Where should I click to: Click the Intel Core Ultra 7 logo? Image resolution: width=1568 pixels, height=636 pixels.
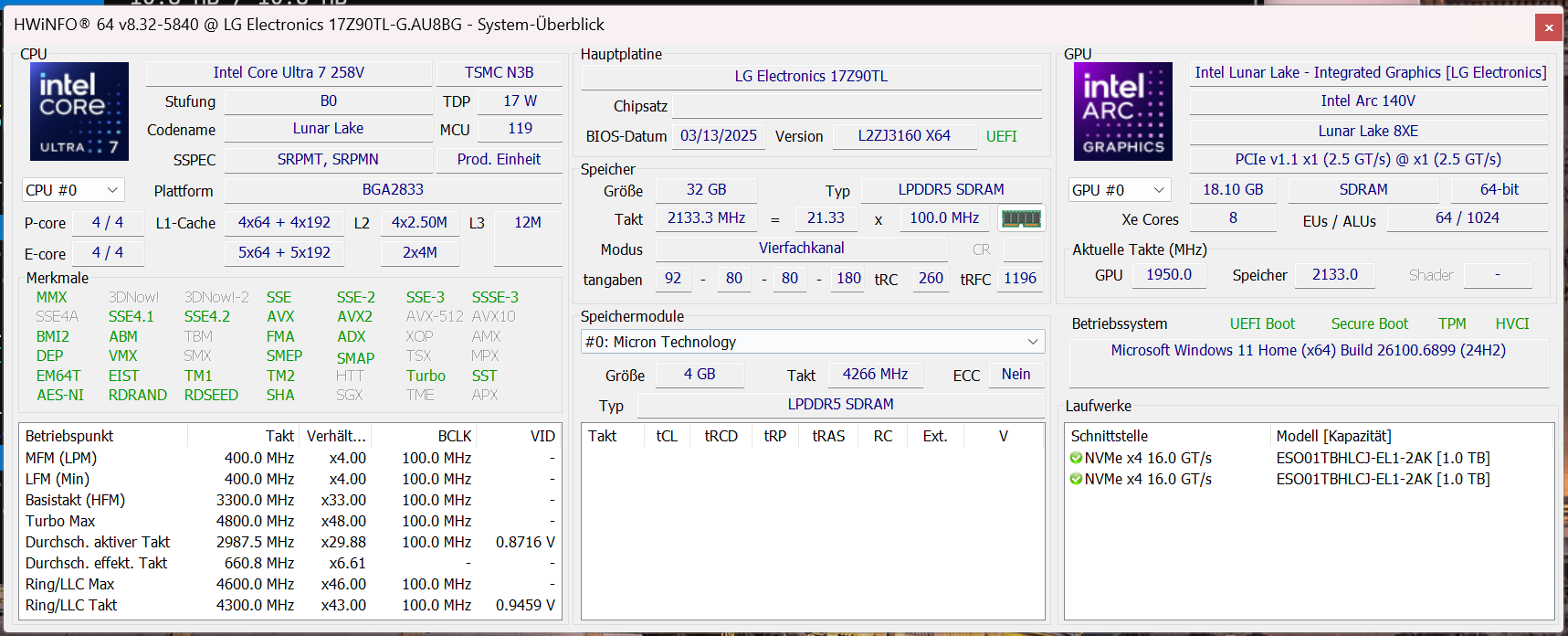(x=79, y=111)
